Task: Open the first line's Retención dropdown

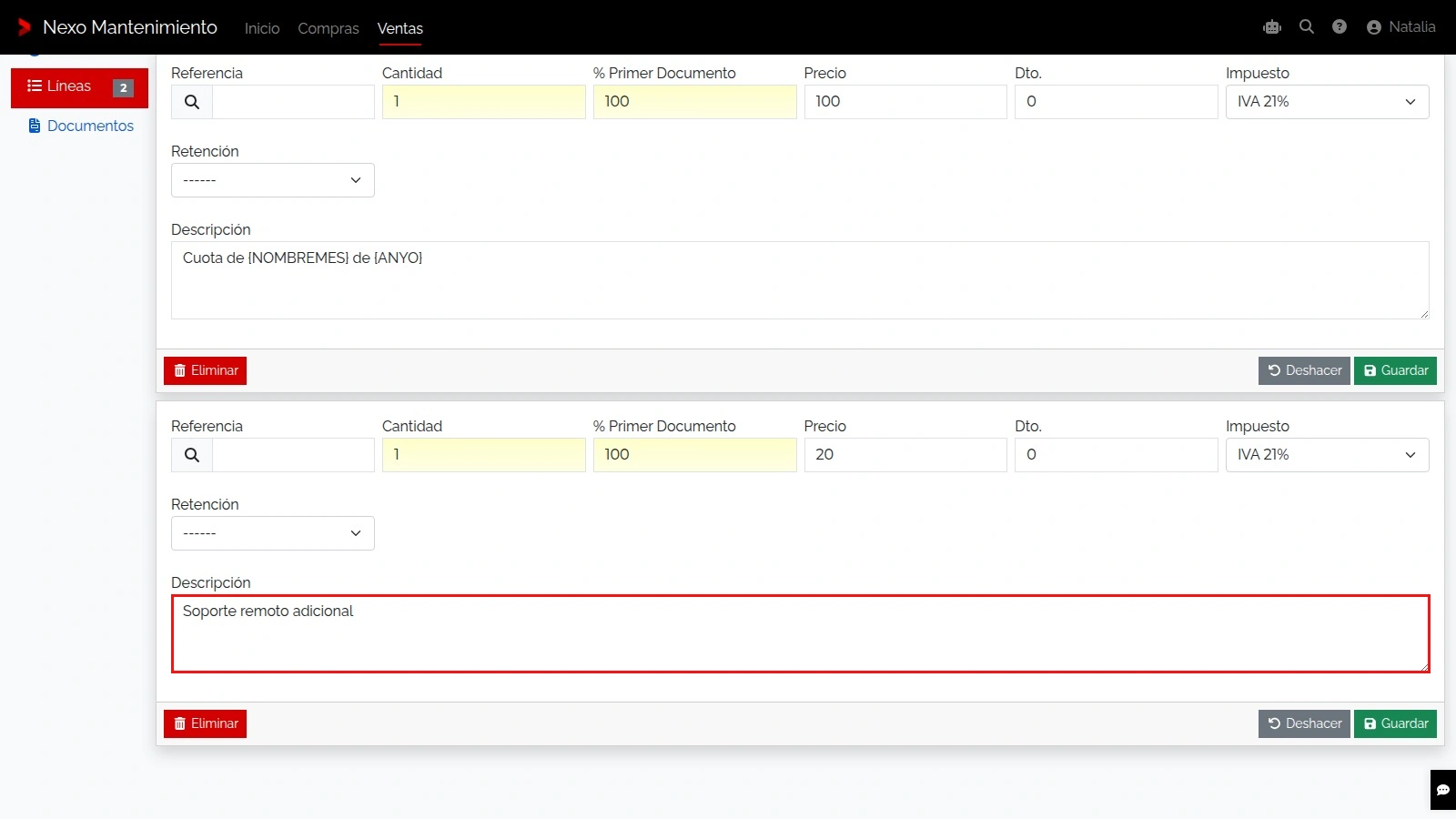Action: (x=273, y=180)
